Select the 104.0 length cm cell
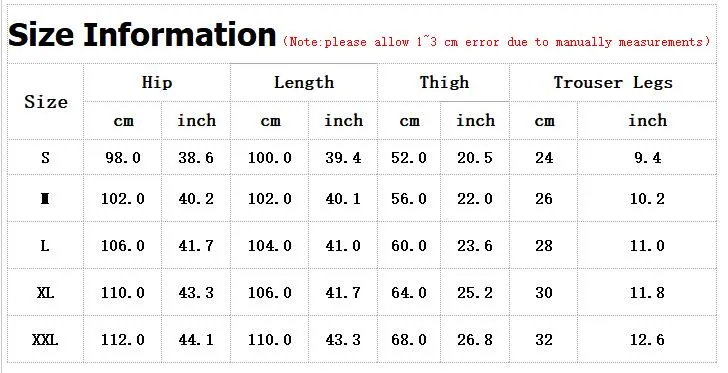This screenshot has width=728, height=373. point(270,245)
